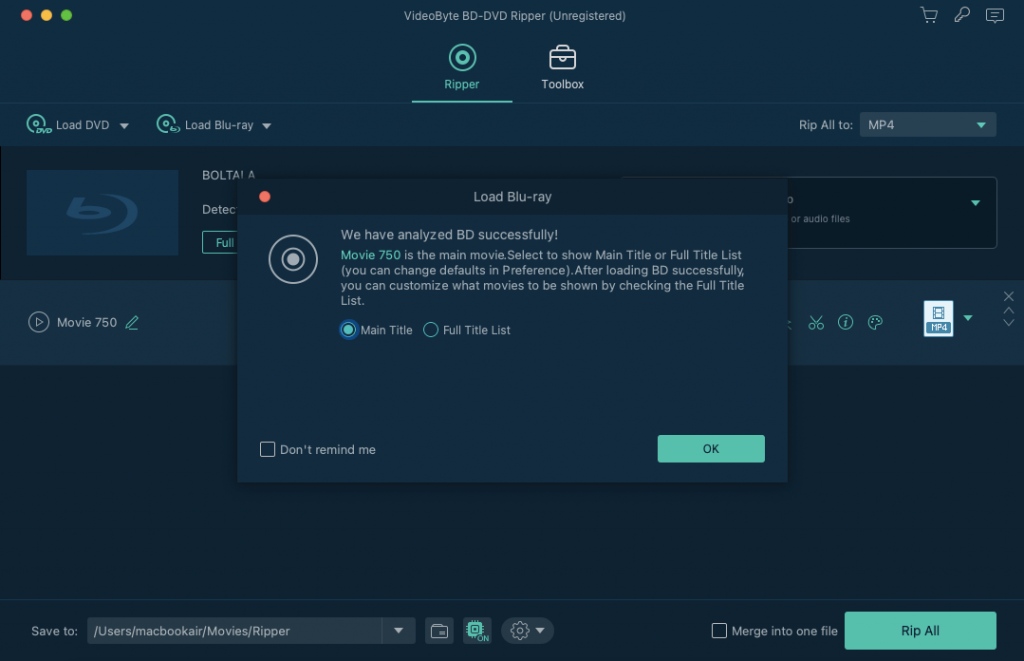This screenshot has width=1024, height=661.
Task: Click the partially hidden Full button
Action: point(219,242)
